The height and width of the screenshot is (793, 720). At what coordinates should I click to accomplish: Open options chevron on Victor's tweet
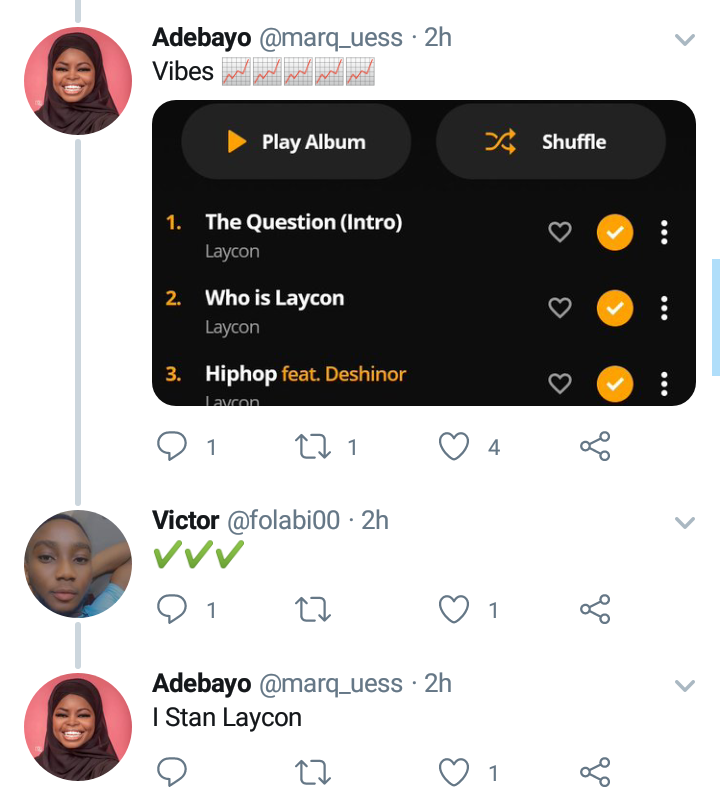coord(685,522)
